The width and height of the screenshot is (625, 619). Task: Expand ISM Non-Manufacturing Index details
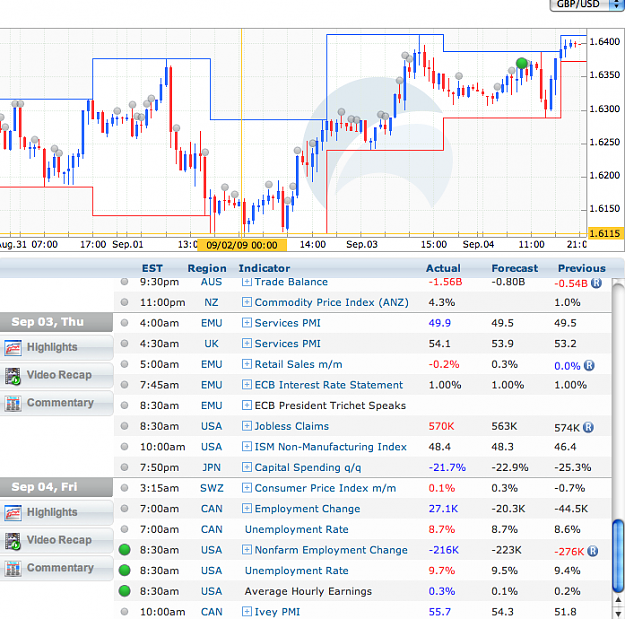click(247, 446)
